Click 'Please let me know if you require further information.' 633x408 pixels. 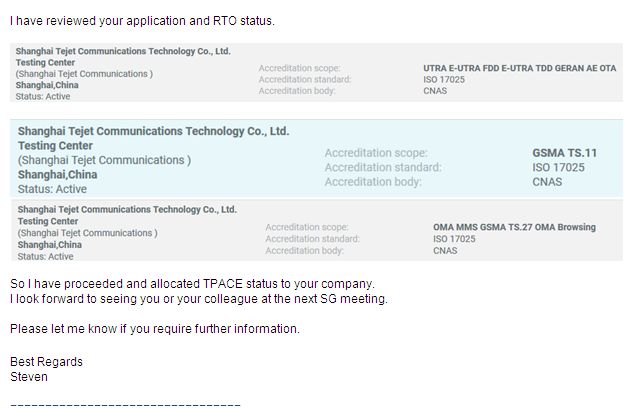(155, 329)
